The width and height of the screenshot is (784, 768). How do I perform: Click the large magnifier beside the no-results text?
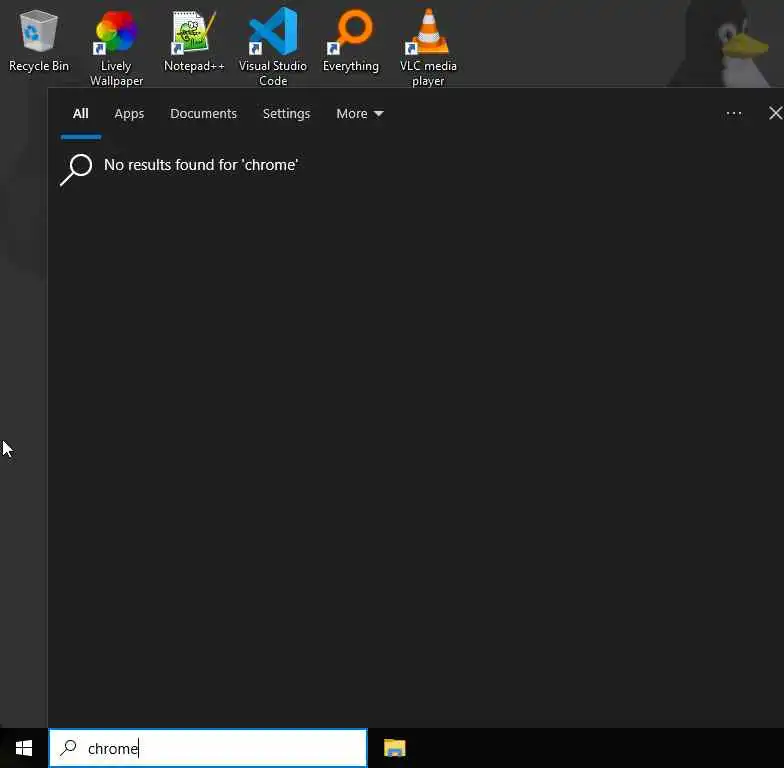[76, 170]
